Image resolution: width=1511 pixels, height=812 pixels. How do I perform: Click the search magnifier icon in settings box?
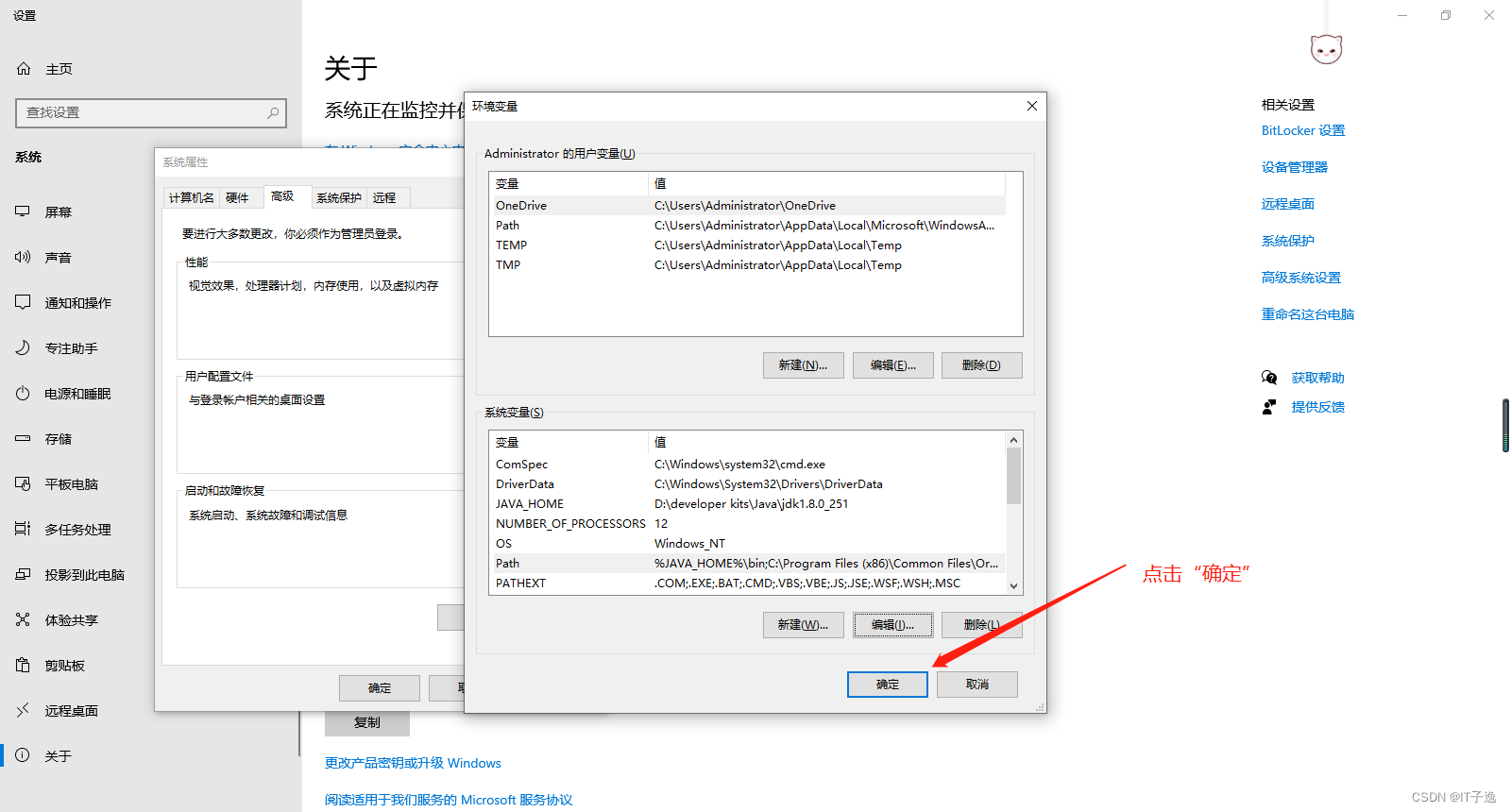[273, 112]
